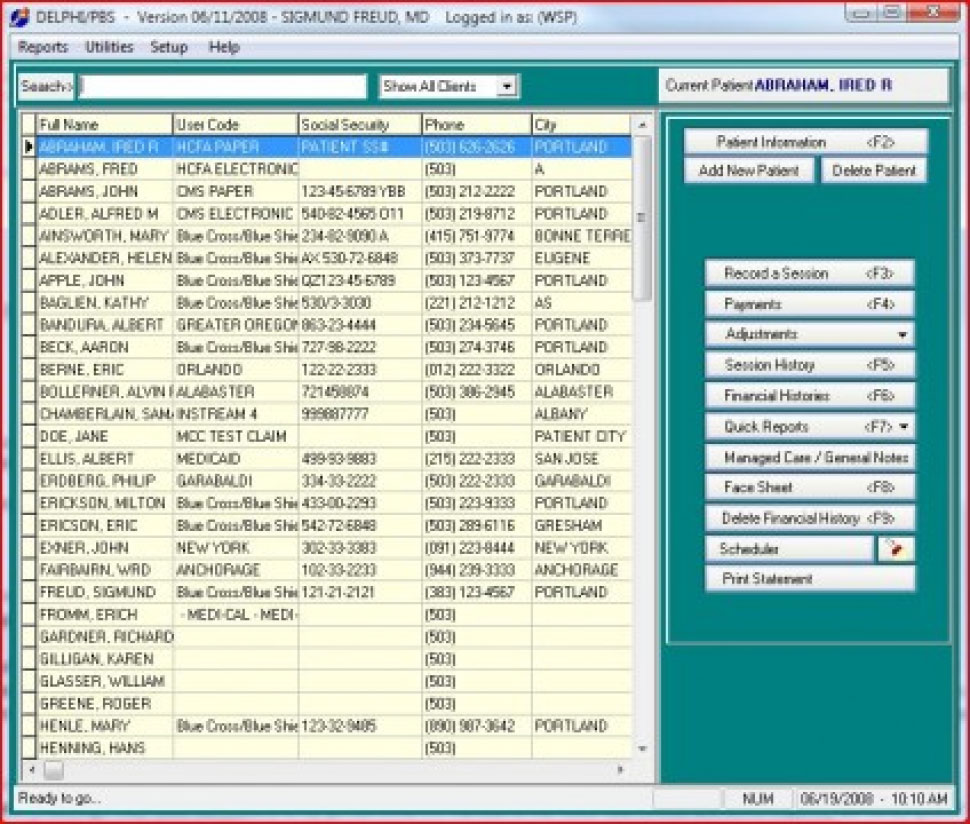Select patient AINSWORTH, MARY

(105, 236)
